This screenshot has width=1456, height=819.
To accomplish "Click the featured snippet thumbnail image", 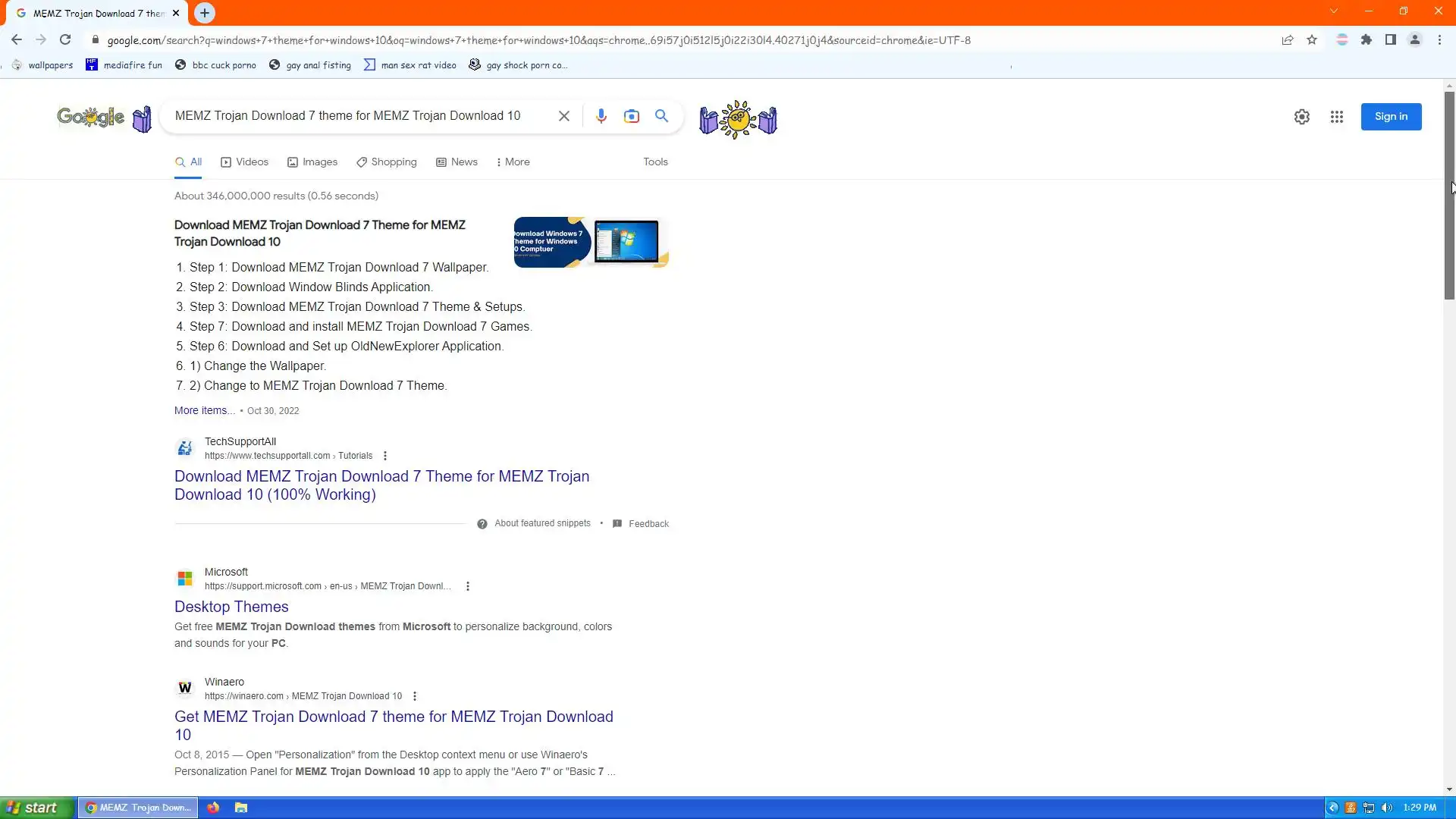I will click(591, 242).
